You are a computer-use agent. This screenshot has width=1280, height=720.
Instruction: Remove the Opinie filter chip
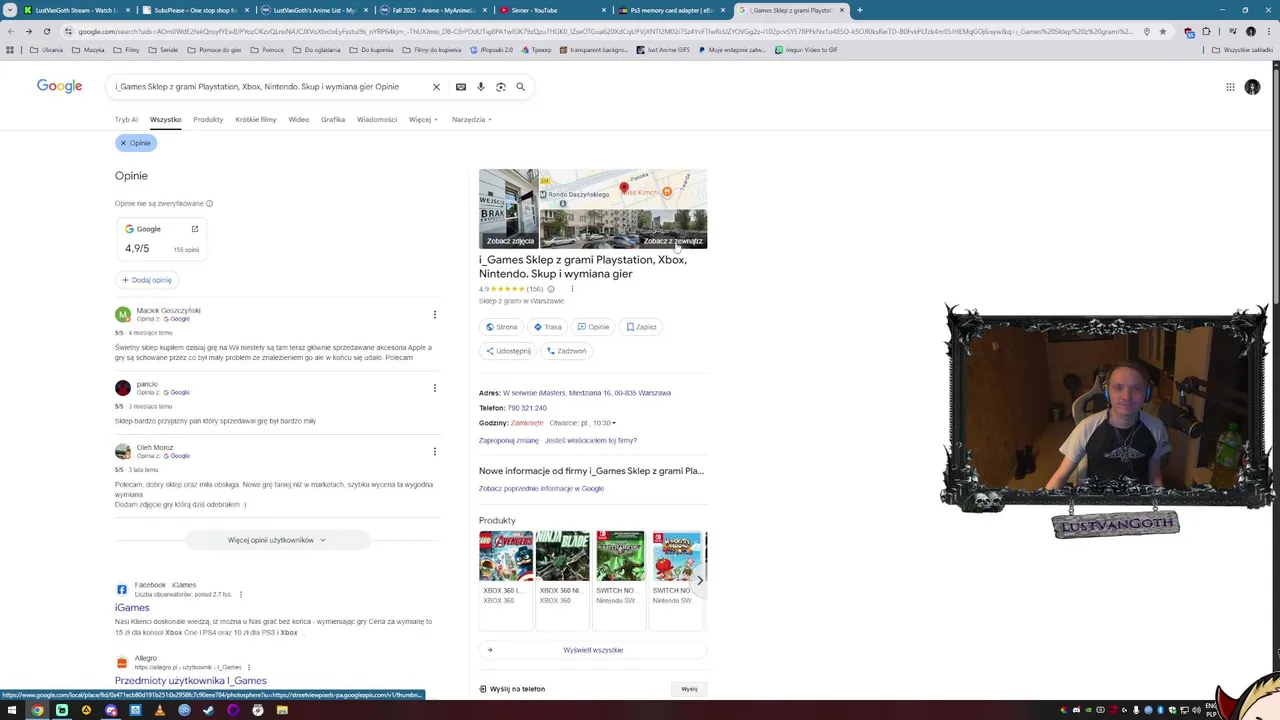pos(136,143)
